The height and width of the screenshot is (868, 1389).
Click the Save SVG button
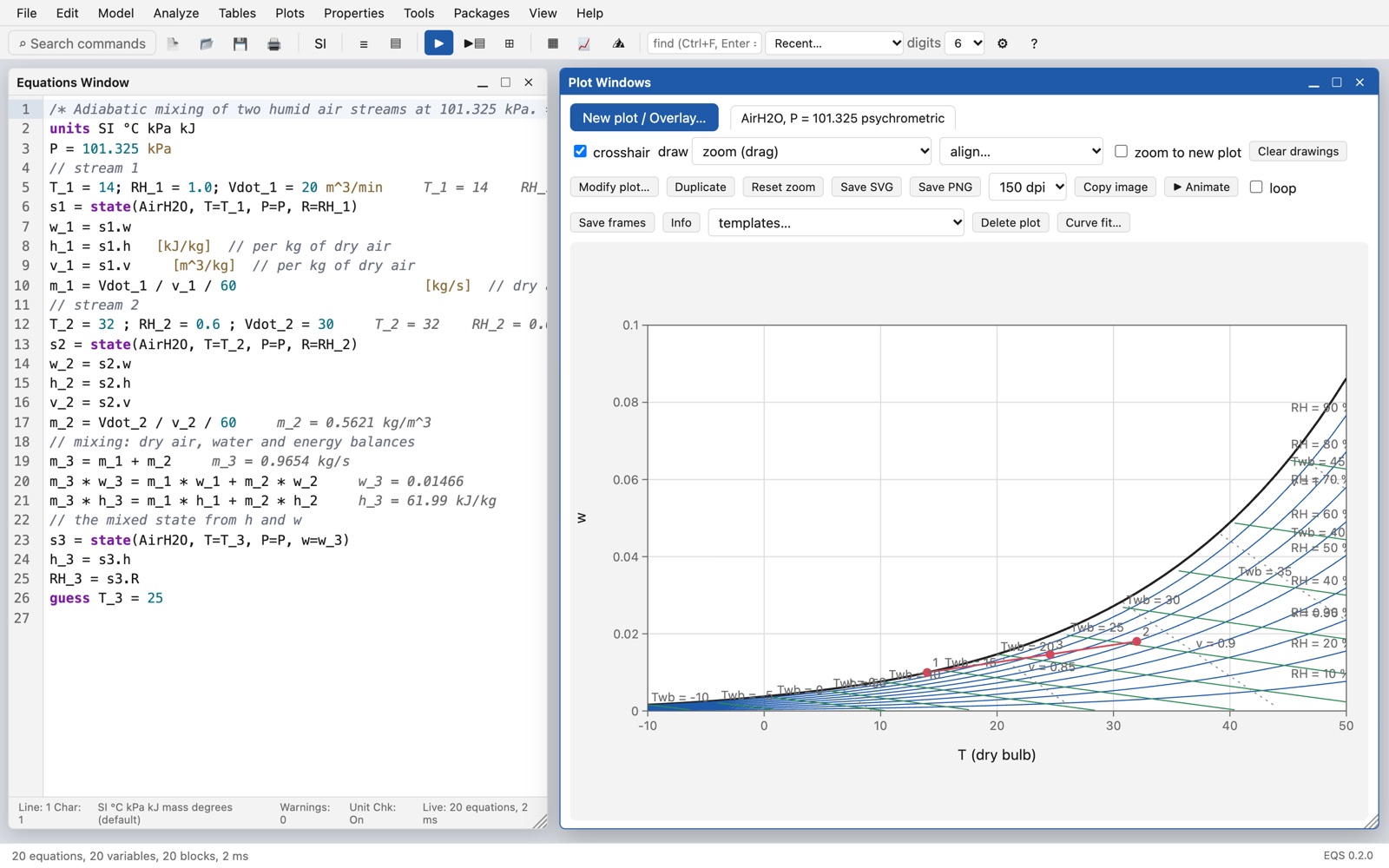pyautogui.click(x=866, y=187)
